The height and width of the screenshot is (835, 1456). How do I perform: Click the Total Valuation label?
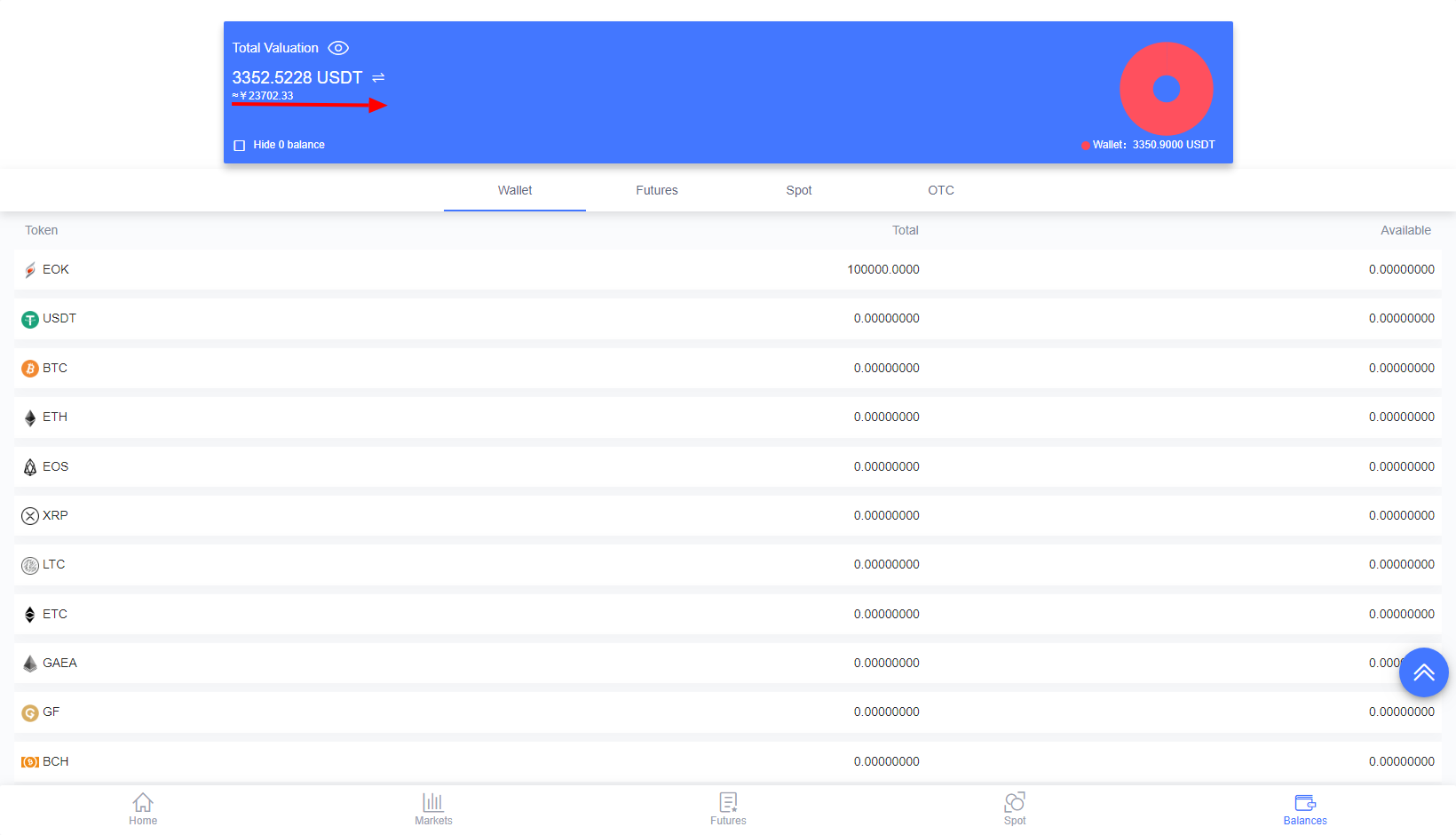275,48
